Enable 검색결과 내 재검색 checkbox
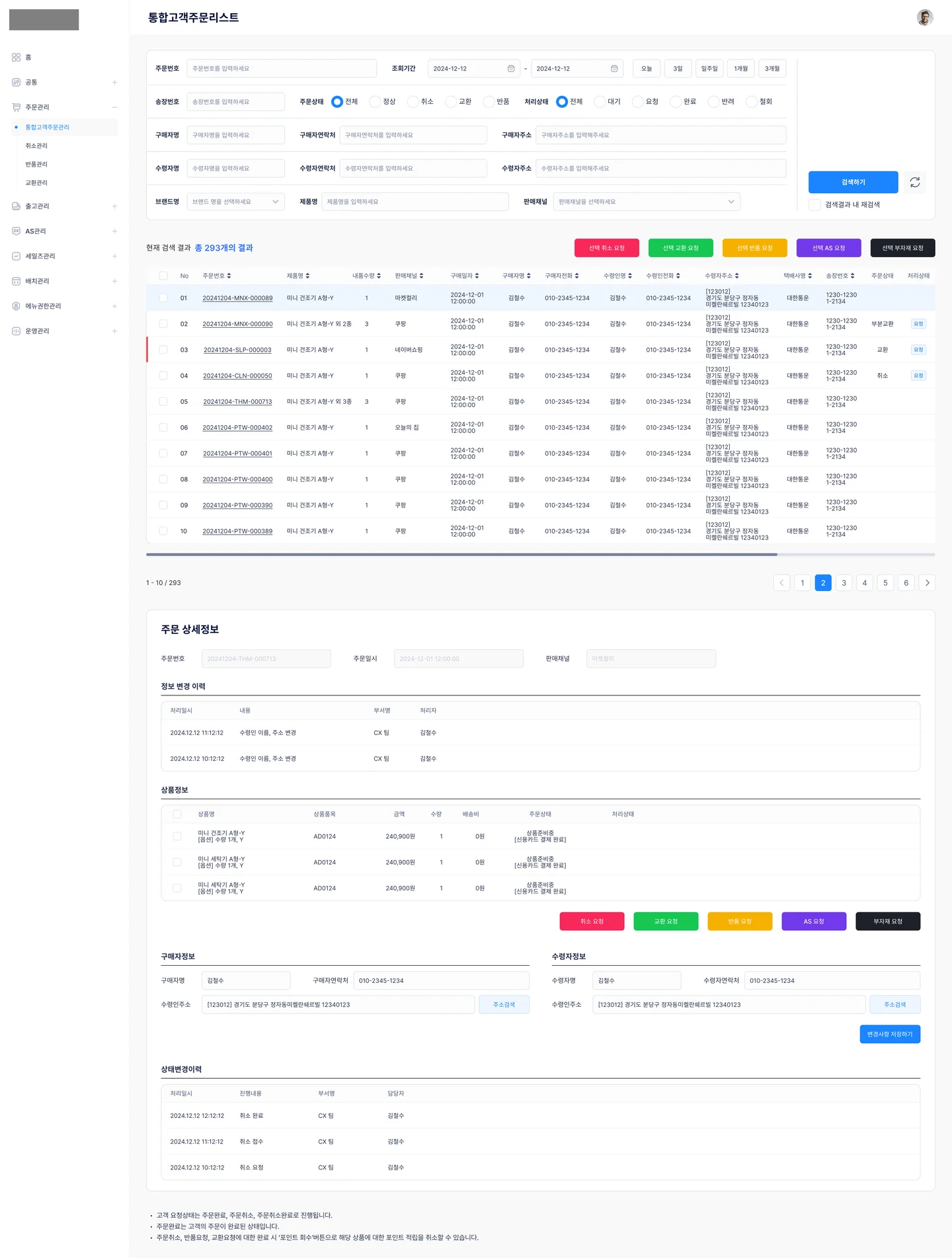 point(814,205)
